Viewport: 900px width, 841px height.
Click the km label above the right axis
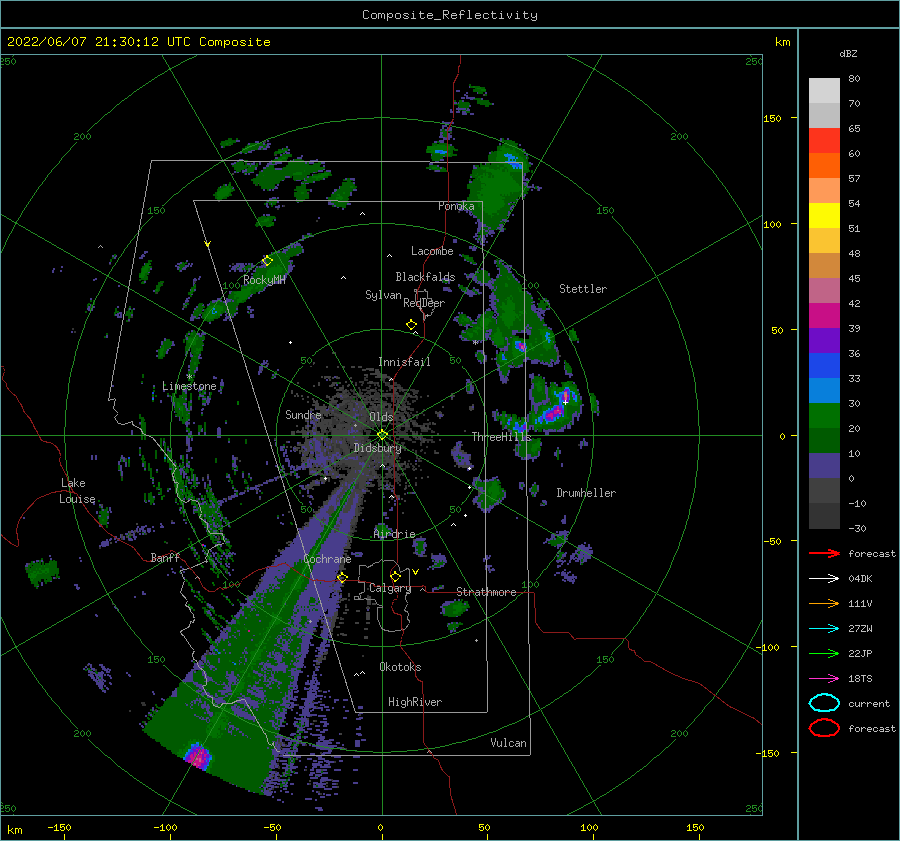[x=782, y=42]
